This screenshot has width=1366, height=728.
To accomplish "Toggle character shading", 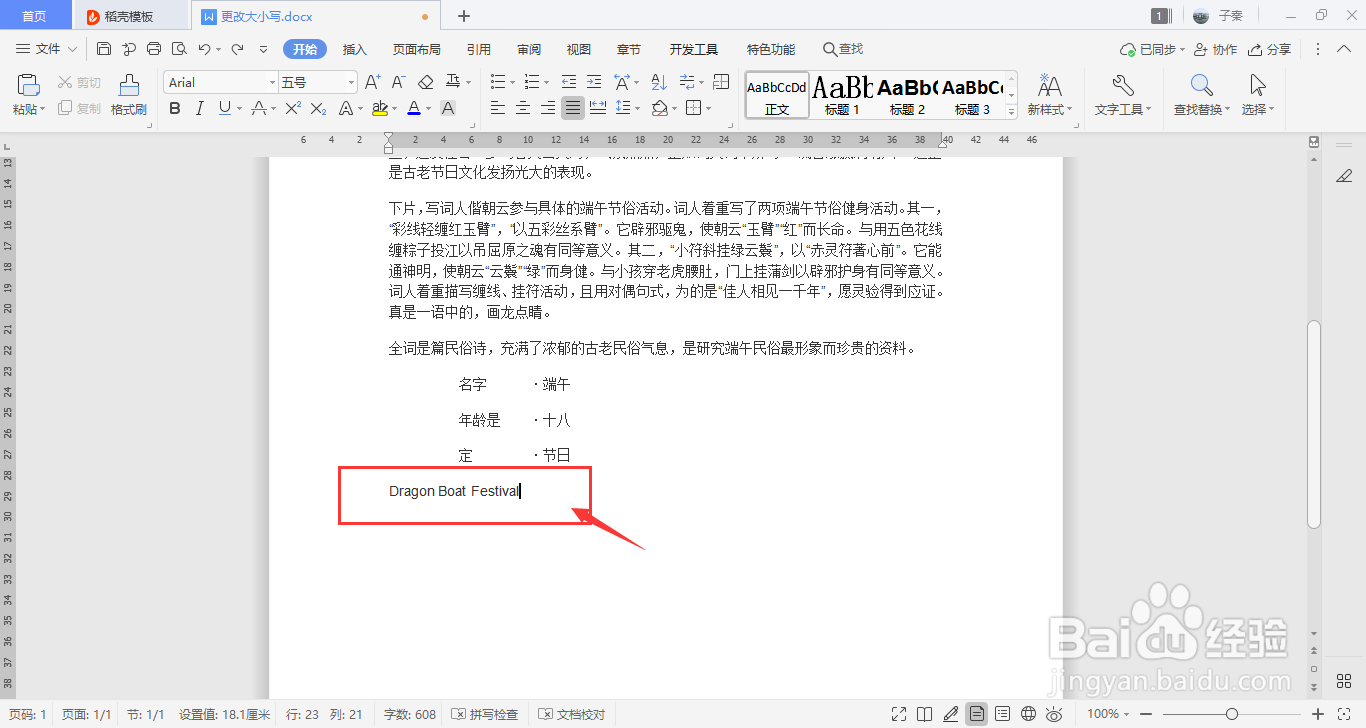I will point(448,108).
